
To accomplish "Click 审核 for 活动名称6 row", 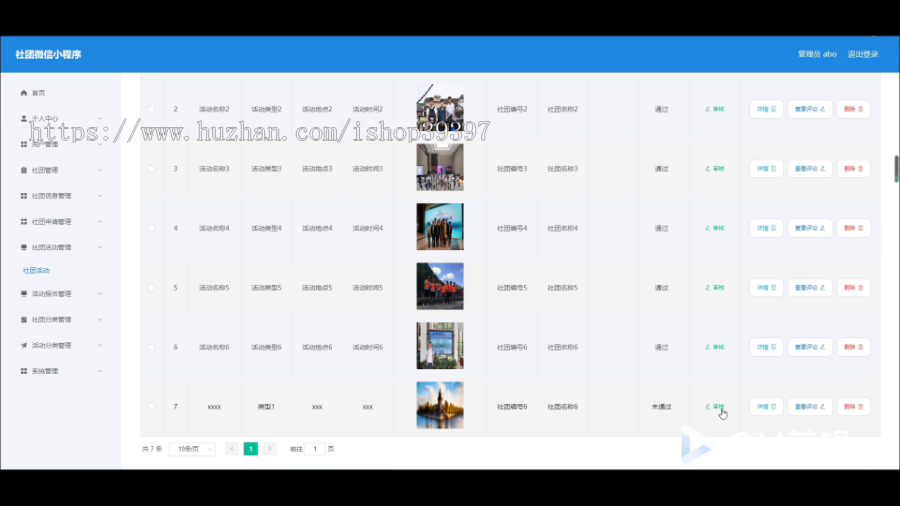I will pos(715,347).
